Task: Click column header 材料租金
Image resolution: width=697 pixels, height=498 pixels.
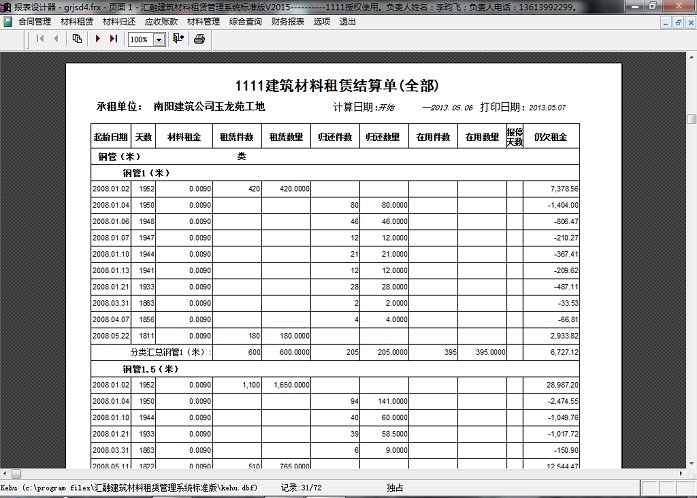Action: tap(184, 137)
